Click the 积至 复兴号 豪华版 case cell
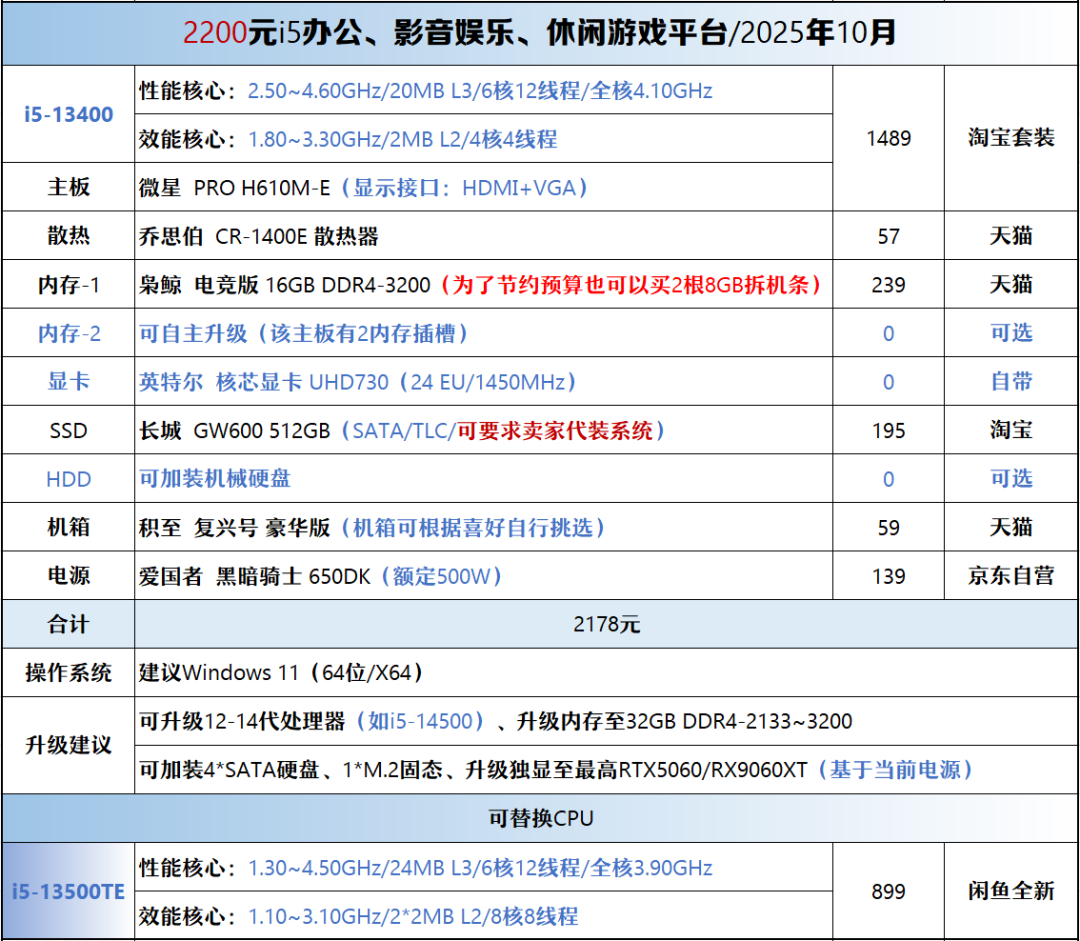 click(x=483, y=528)
